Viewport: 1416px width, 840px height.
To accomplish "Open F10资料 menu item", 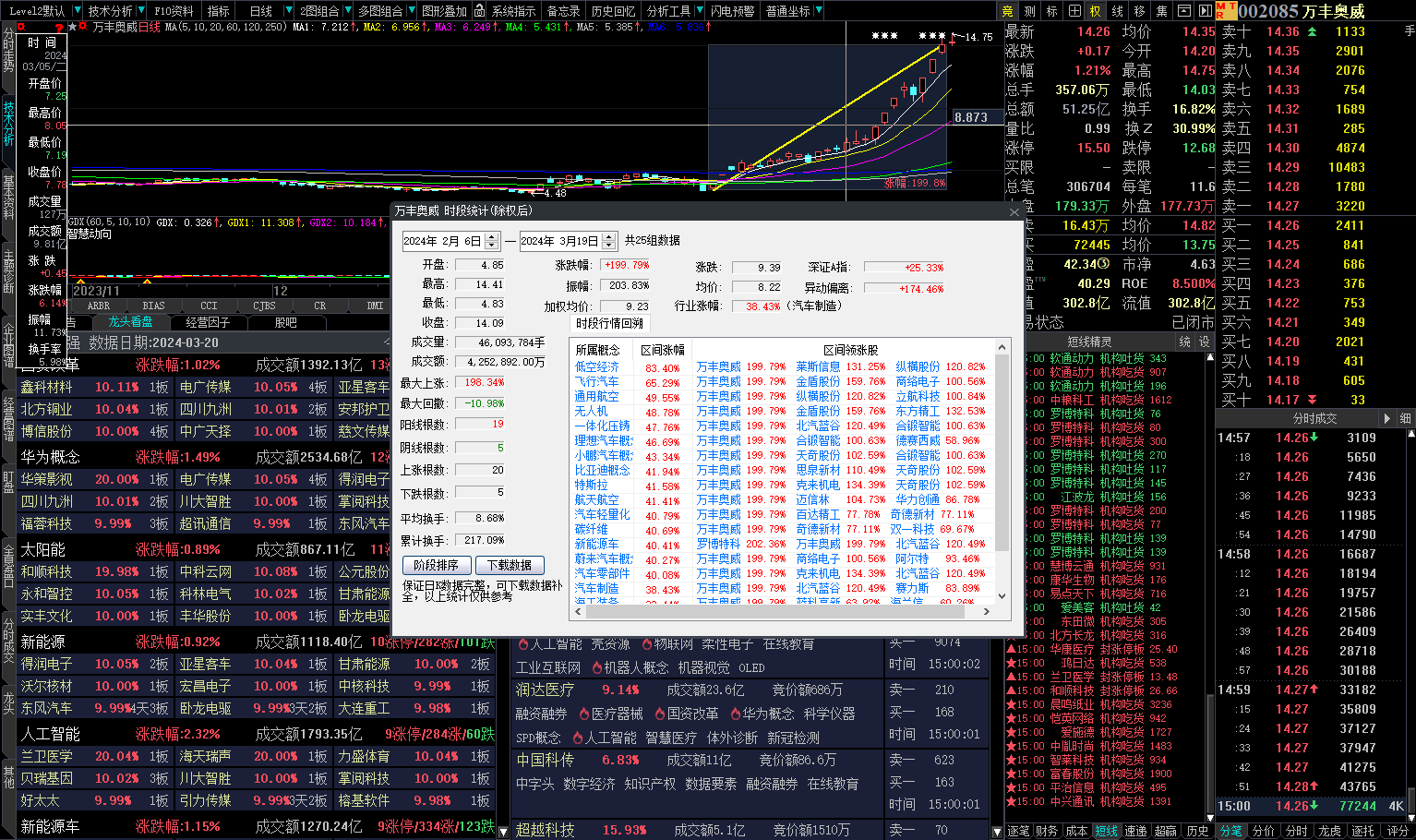I will click(x=174, y=11).
